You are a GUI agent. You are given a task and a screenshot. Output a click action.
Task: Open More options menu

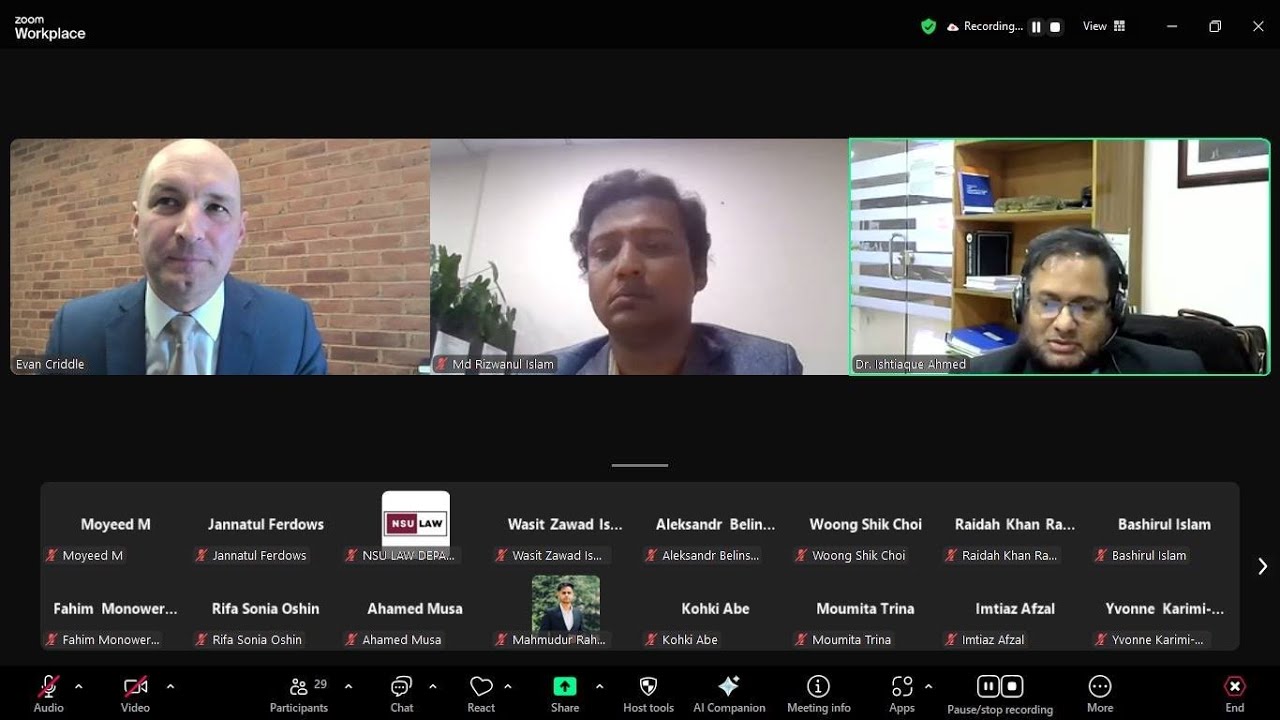click(1100, 693)
